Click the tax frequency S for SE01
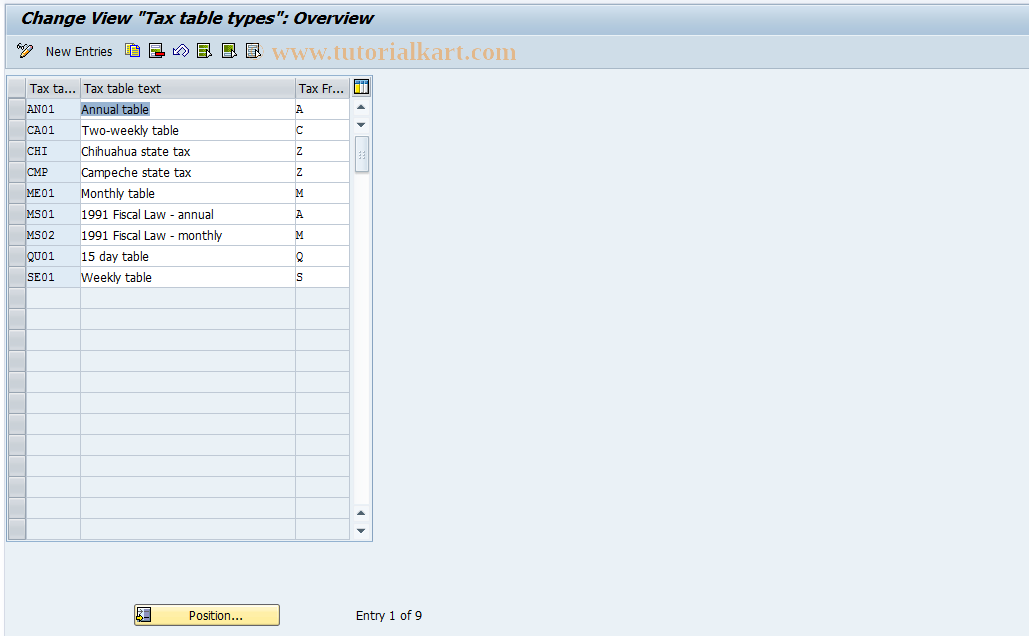The height and width of the screenshot is (636, 1029). (x=322, y=277)
